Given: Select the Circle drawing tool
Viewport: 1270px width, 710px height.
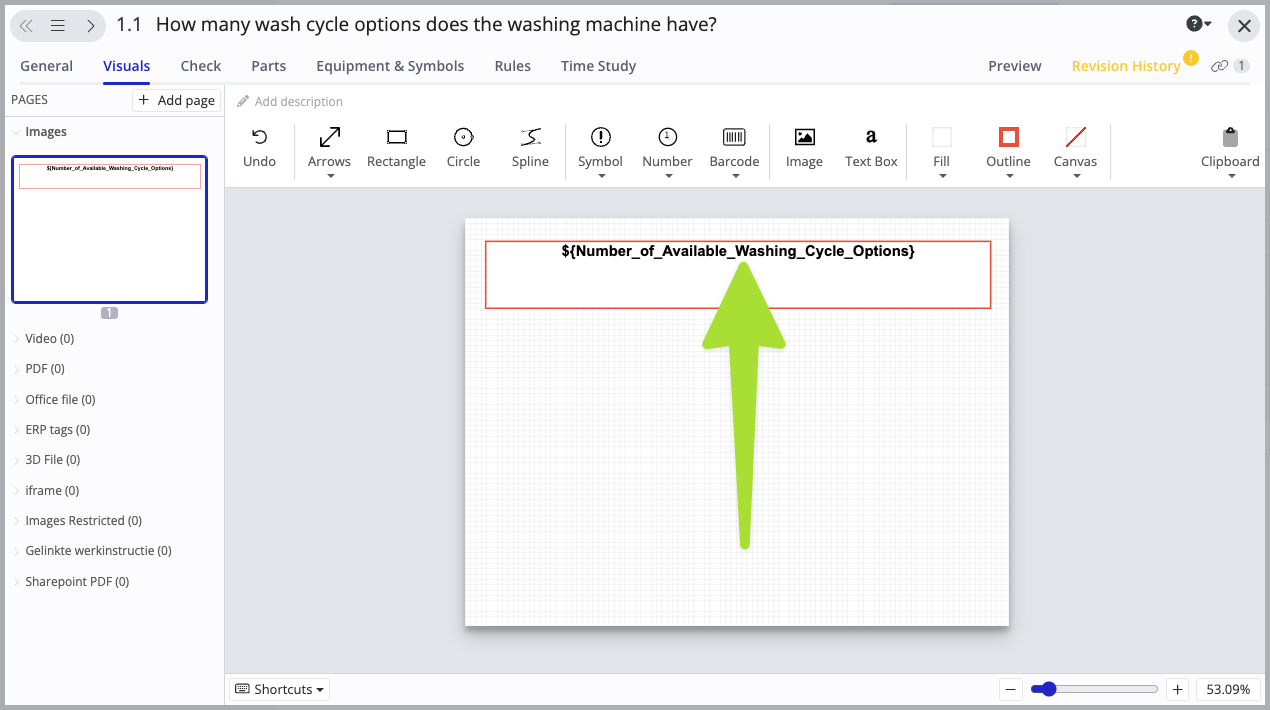Looking at the screenshot, I should pos(463,145).
